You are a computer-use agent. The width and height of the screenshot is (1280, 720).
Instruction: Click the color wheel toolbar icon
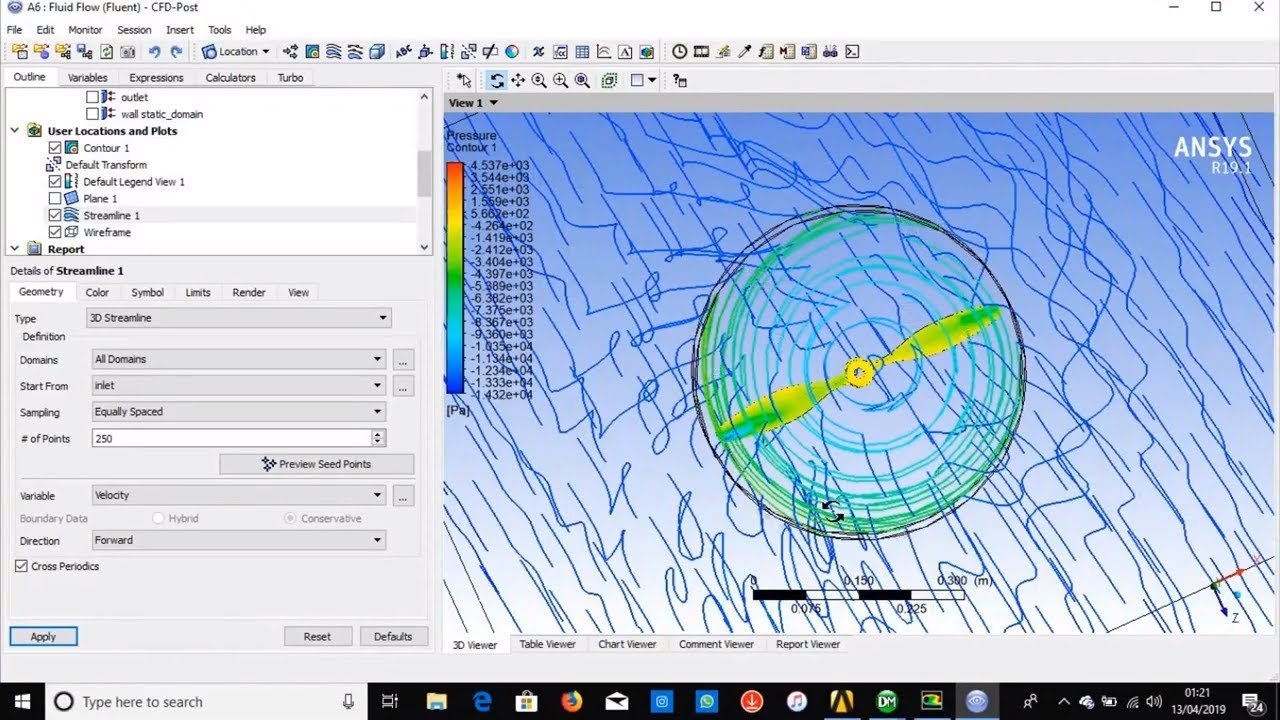512,52
